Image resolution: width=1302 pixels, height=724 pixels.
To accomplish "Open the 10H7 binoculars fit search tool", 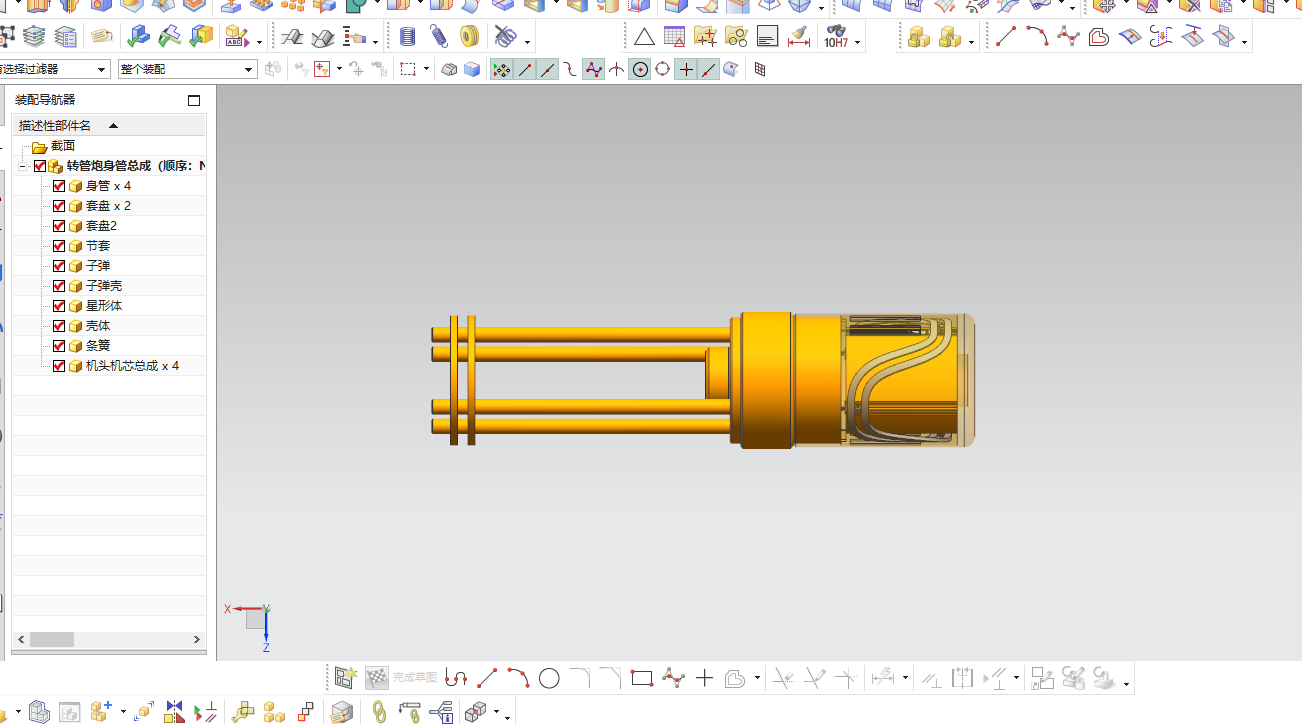I will [x=835, y=38].
